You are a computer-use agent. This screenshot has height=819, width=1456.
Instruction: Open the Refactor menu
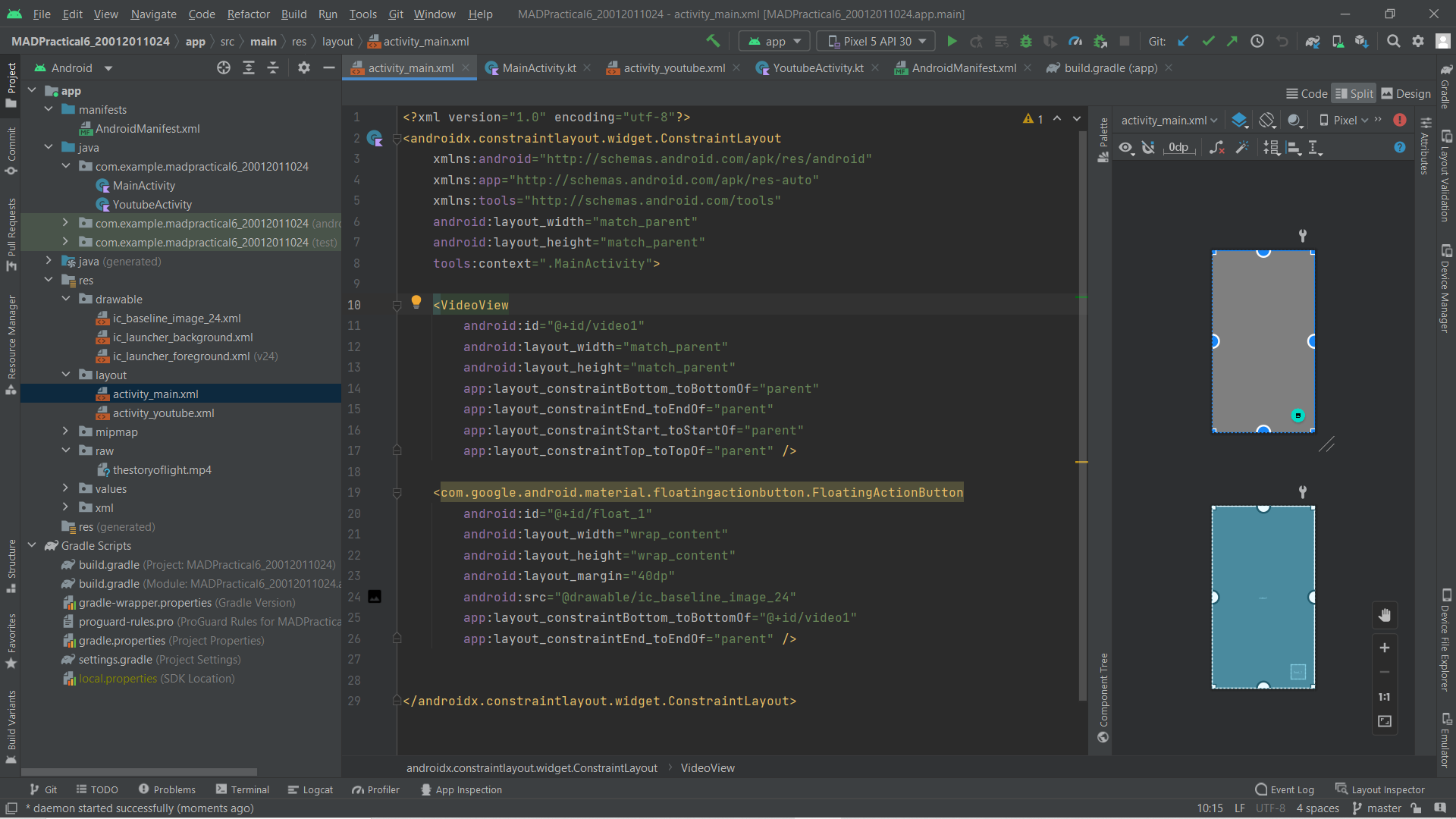pos(248,14)
